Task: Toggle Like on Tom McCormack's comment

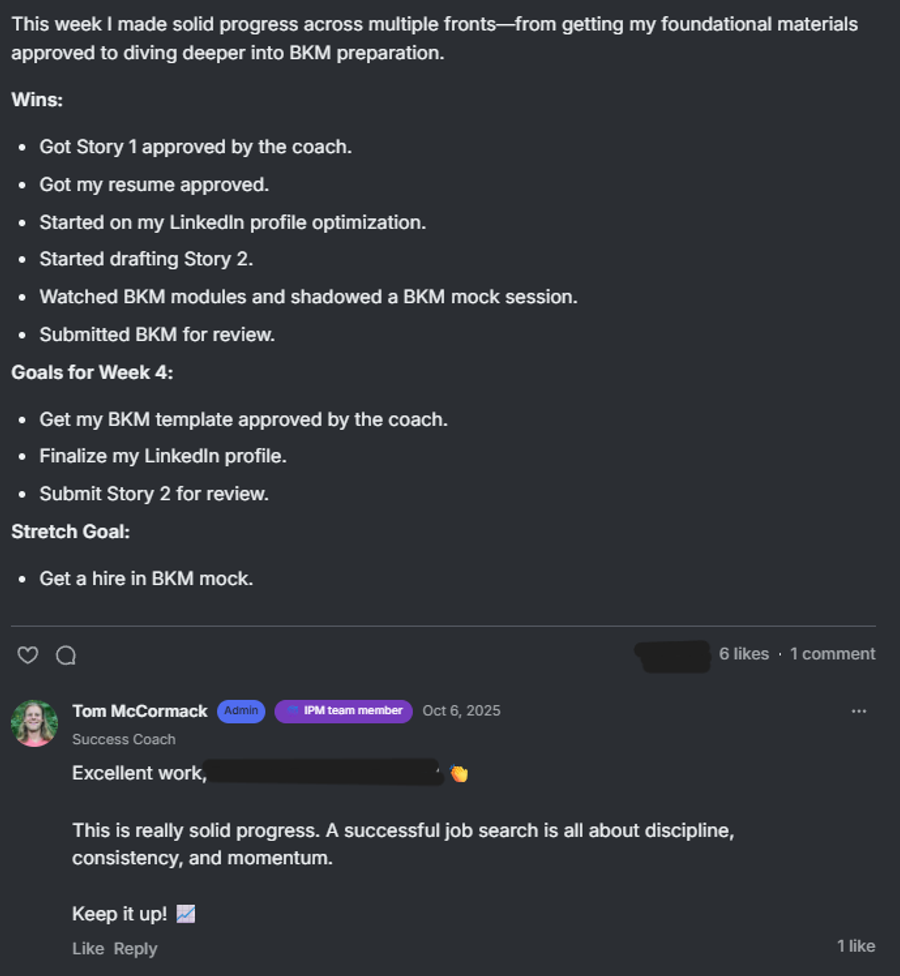Action: point(86,948)
